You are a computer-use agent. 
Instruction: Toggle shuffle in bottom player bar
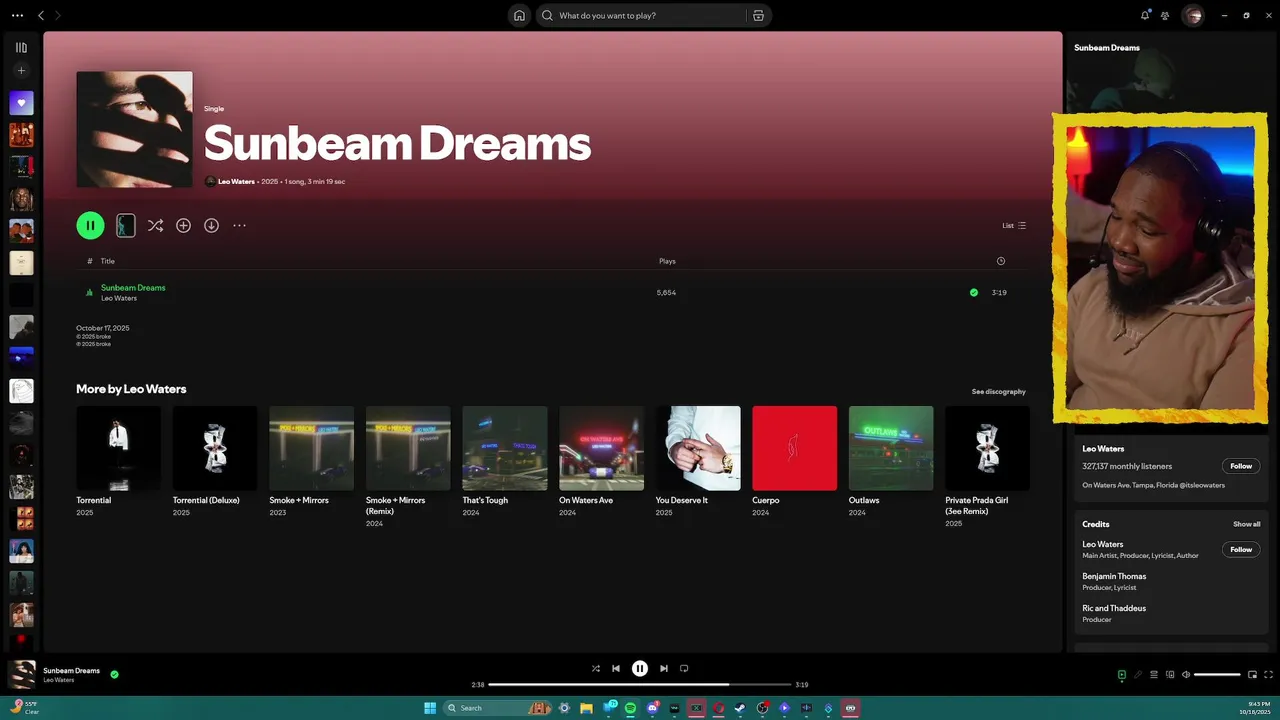(x=596, y=668)
